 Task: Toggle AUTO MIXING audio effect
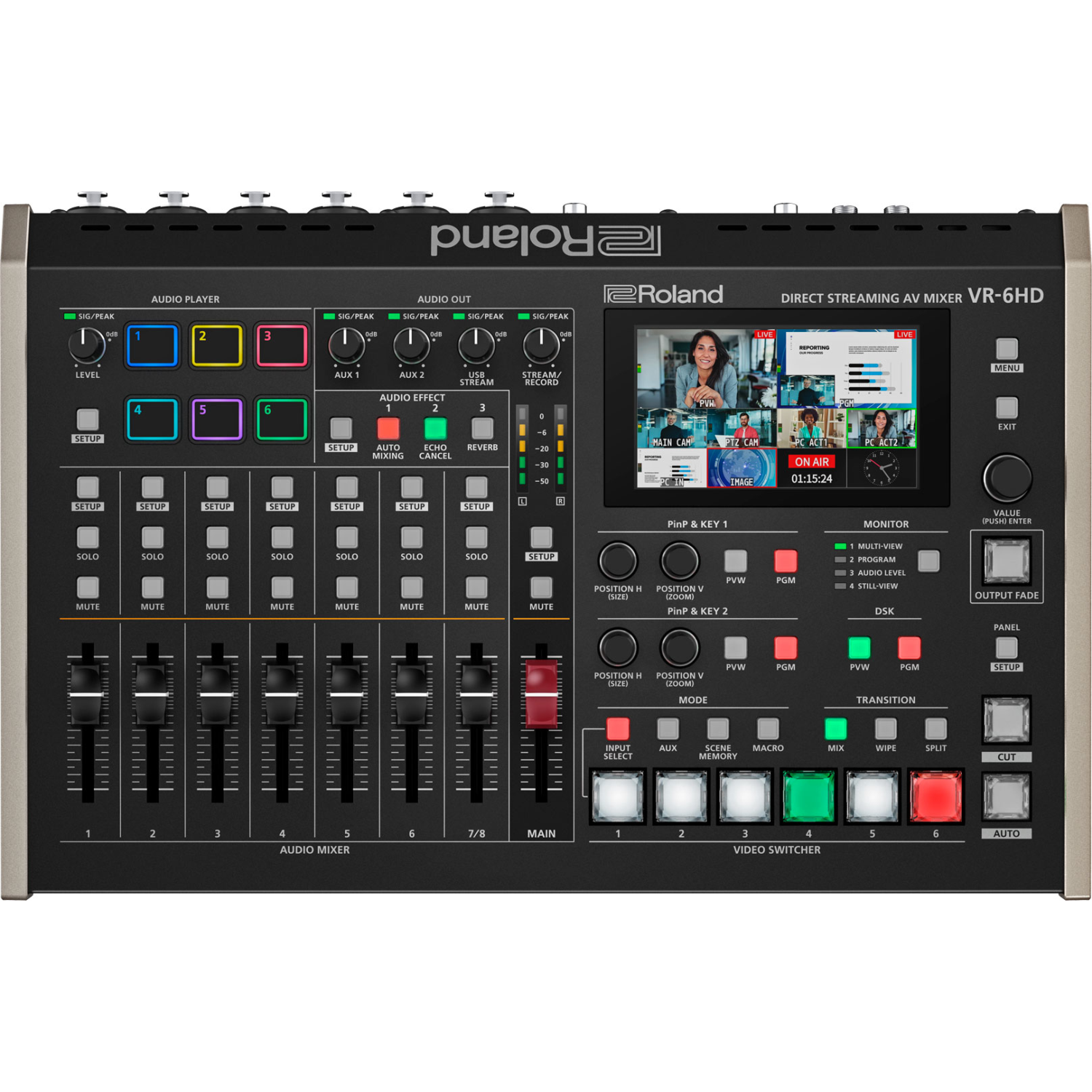pyautogui.click(x=388, y=428)
